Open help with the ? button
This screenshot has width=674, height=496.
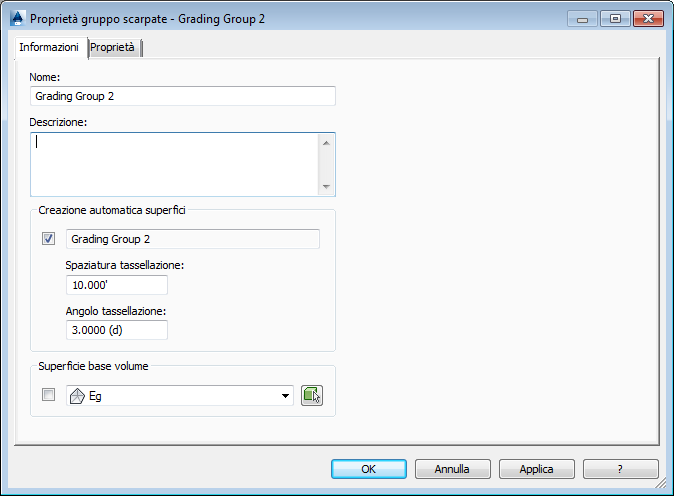coord(620,468)
